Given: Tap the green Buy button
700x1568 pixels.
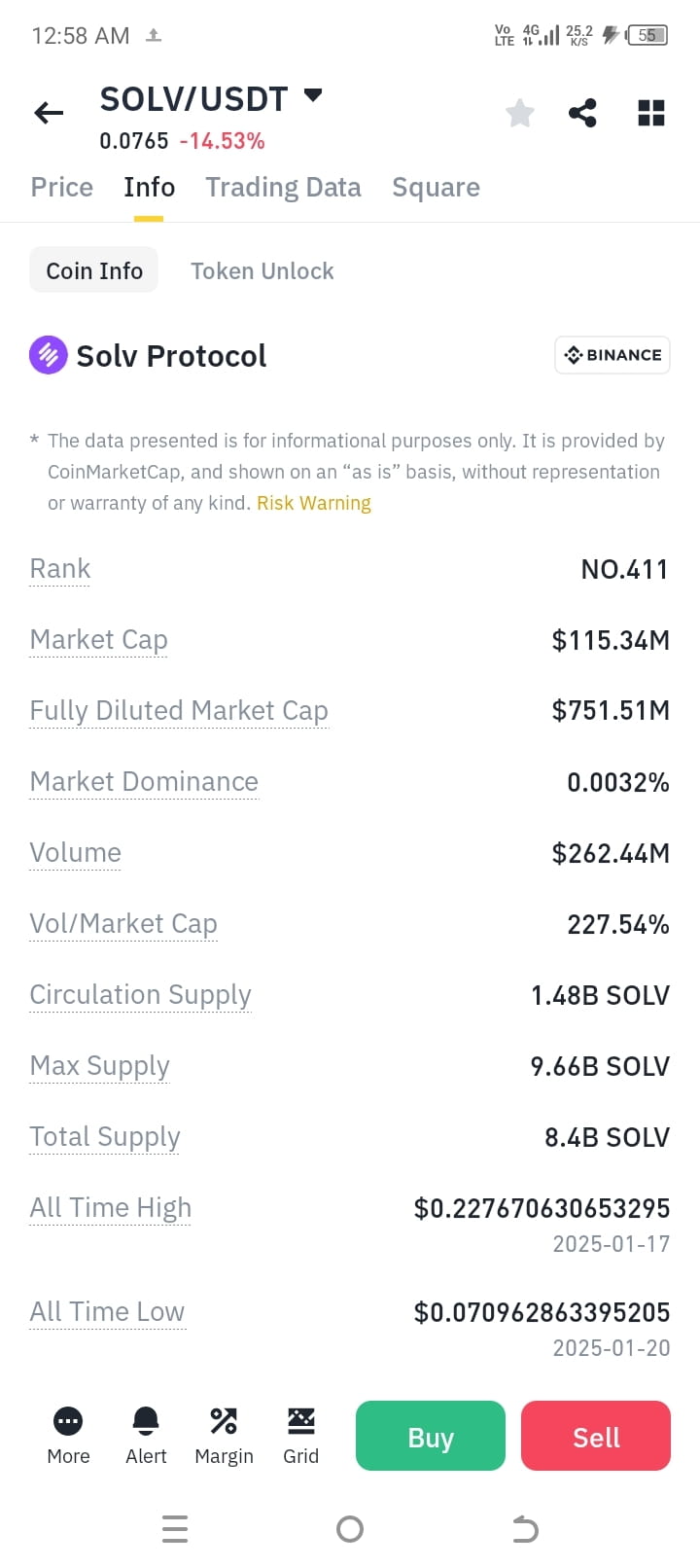Looking at the screenshot, I should tap(431, 1436).
